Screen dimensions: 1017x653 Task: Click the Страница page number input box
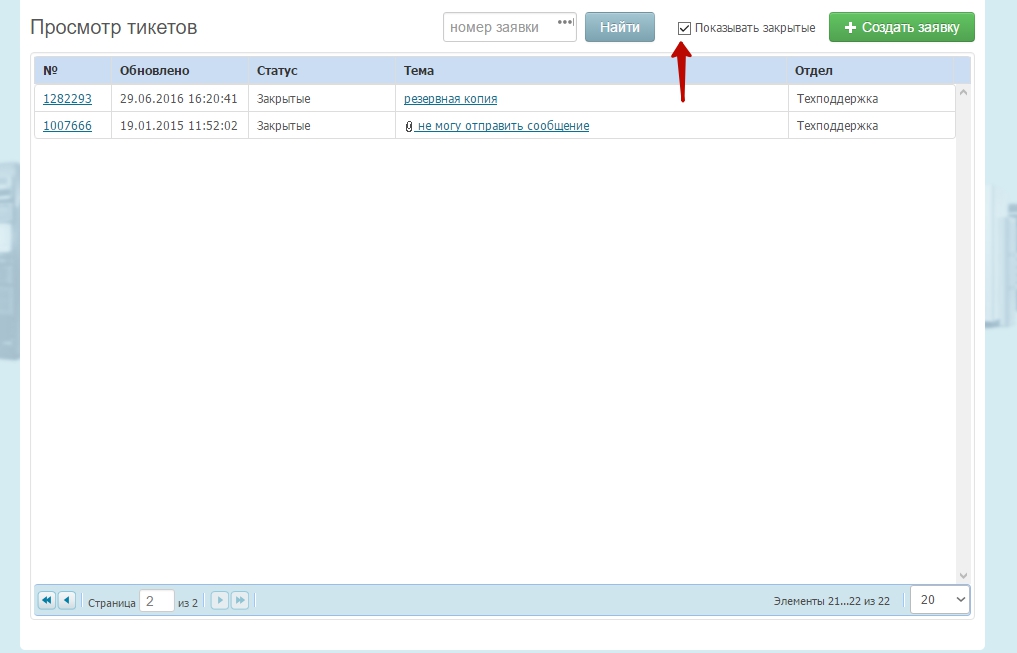coord(156,601)
